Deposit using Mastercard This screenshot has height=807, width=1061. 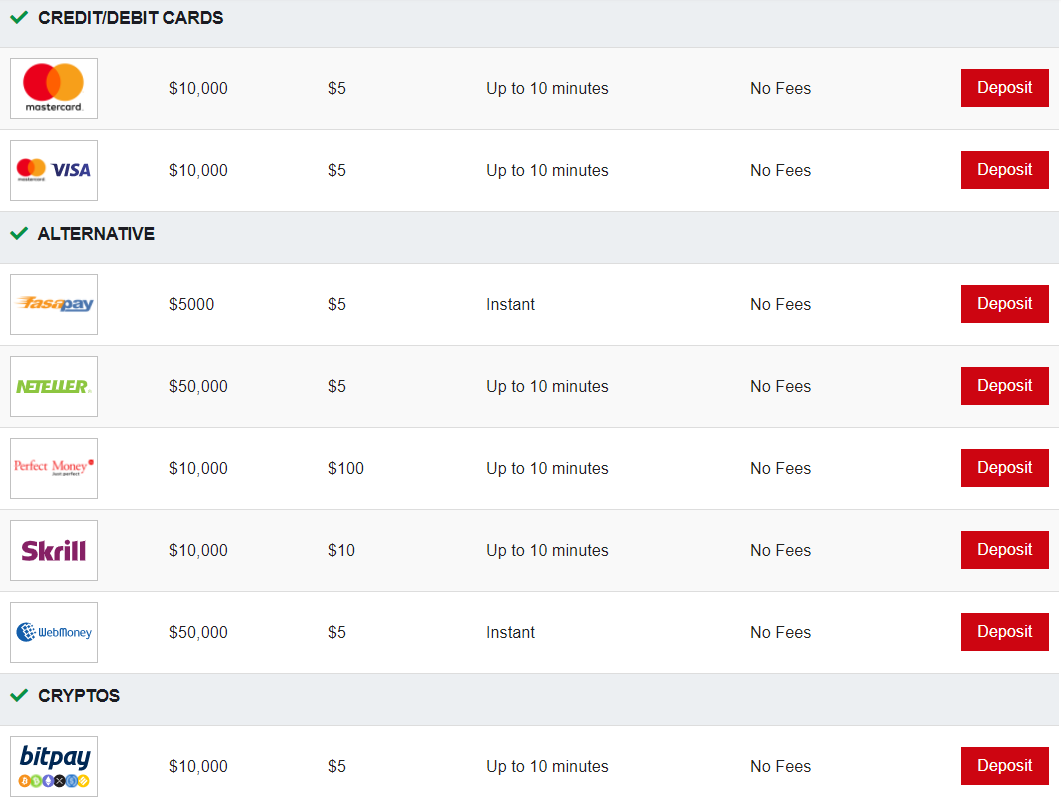[x=1005, y=88]
